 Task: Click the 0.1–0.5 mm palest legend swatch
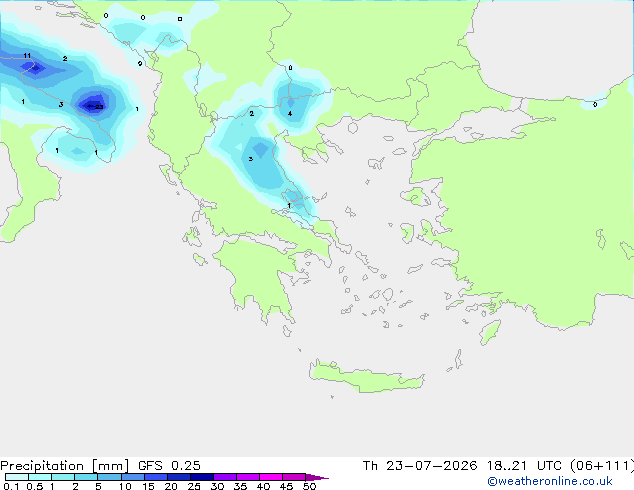pyautogui.click(x=17, y=477)
